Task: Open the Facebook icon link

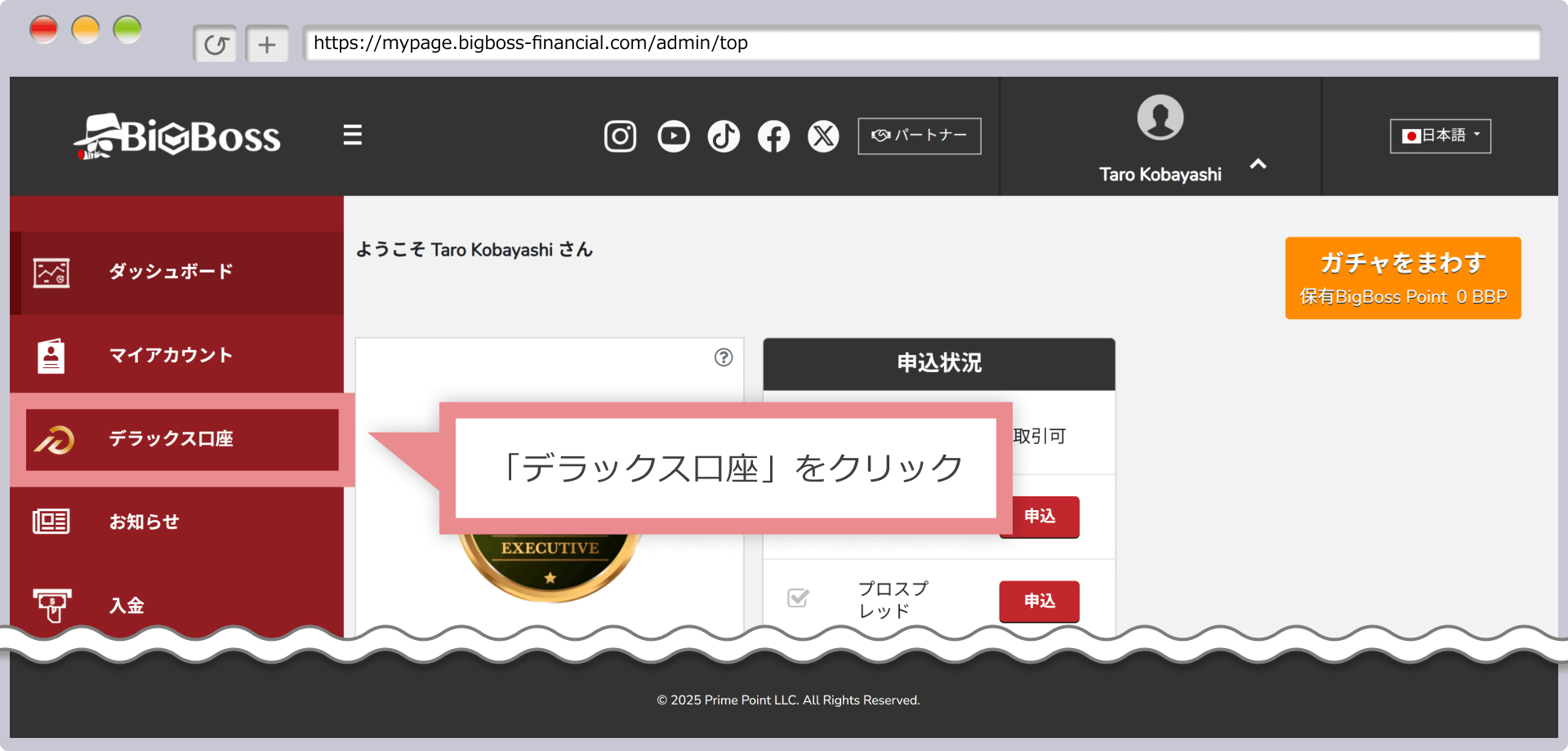Action: 773,136
